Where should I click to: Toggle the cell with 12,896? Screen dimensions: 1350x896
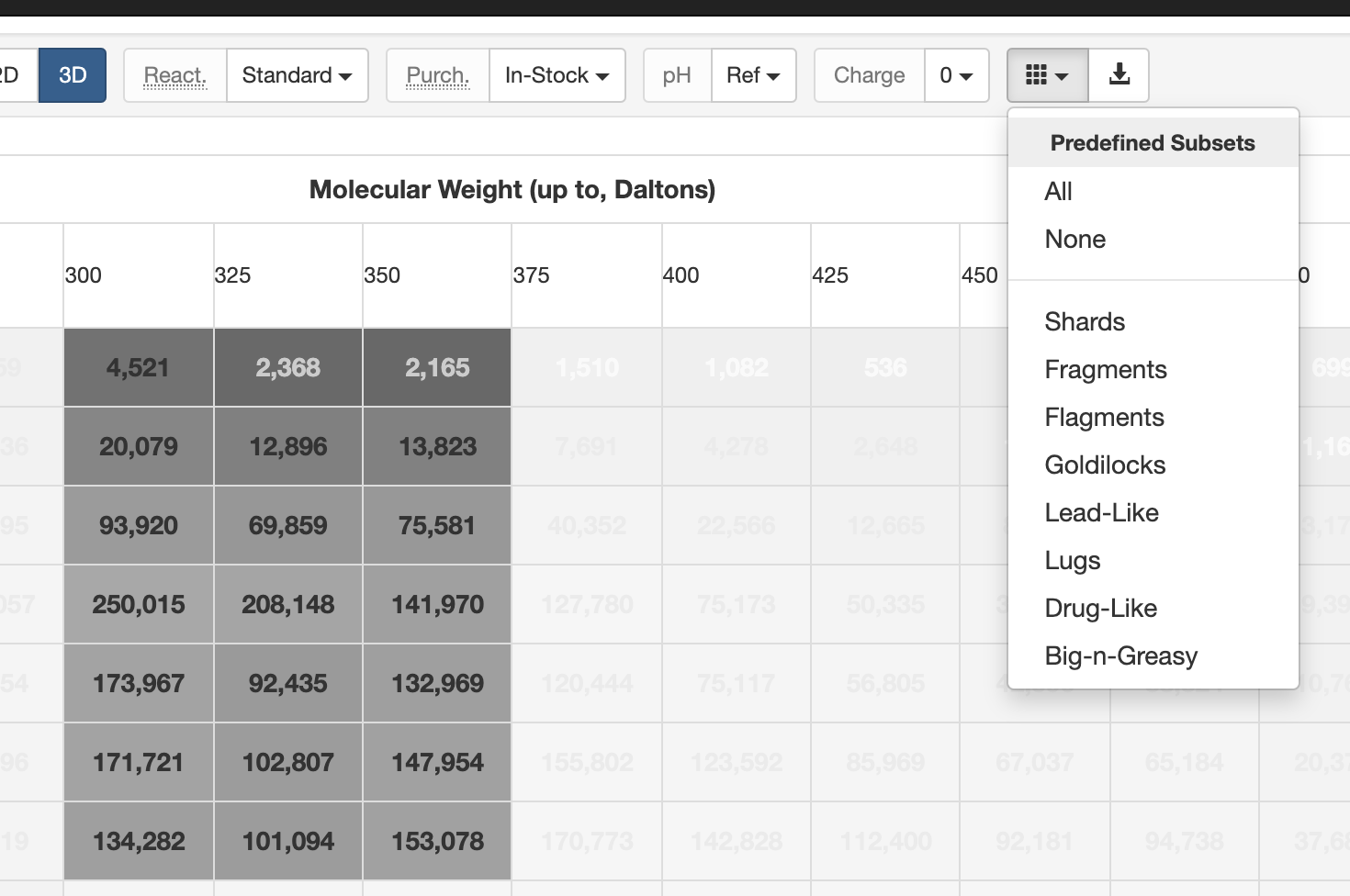click(x=288, y=446)
